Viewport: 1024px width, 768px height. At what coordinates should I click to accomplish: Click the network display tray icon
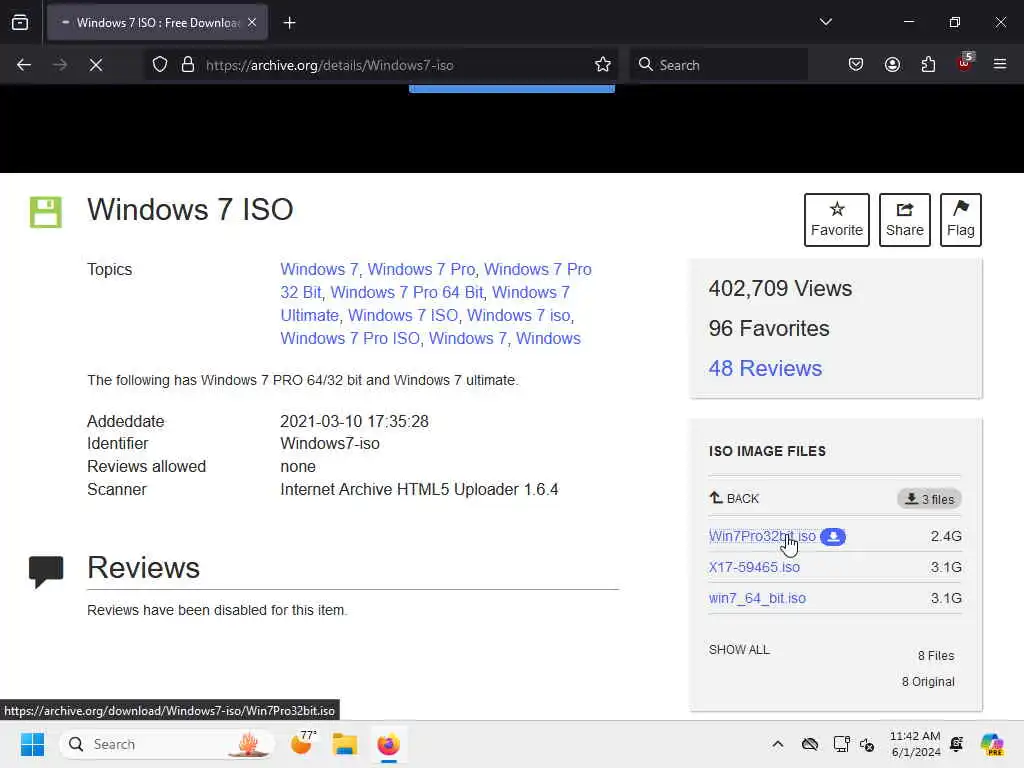[x=842, y=744]
